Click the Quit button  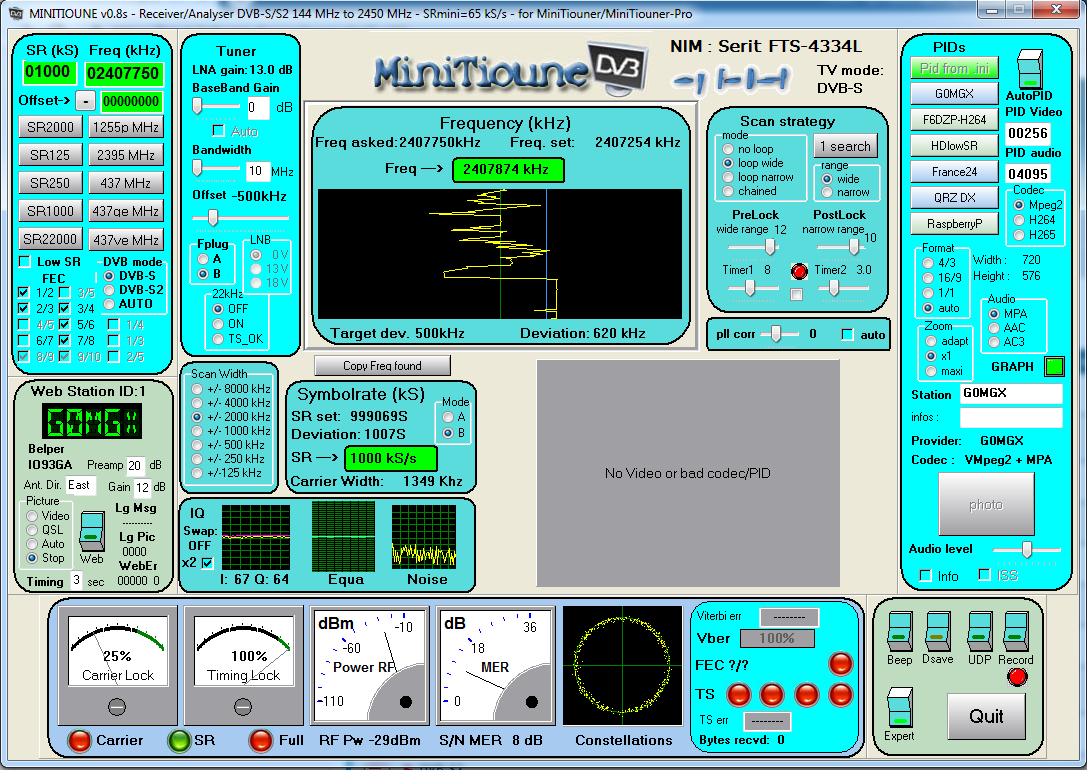[x=986, y=717]
